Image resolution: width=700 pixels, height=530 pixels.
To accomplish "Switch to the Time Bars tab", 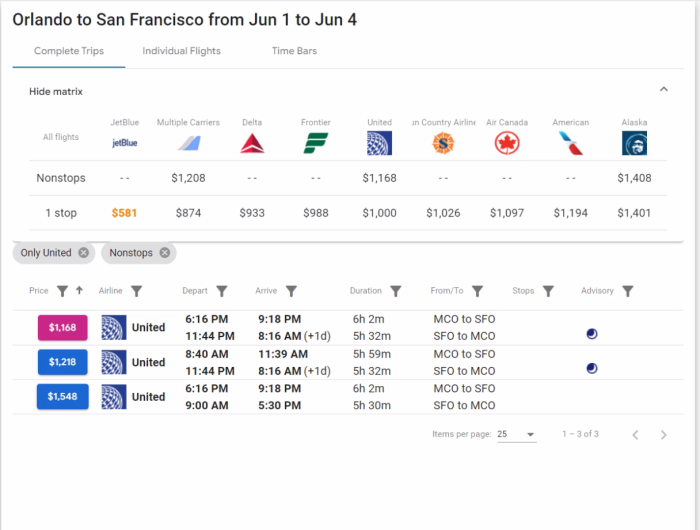I will (x=294, y=51).
